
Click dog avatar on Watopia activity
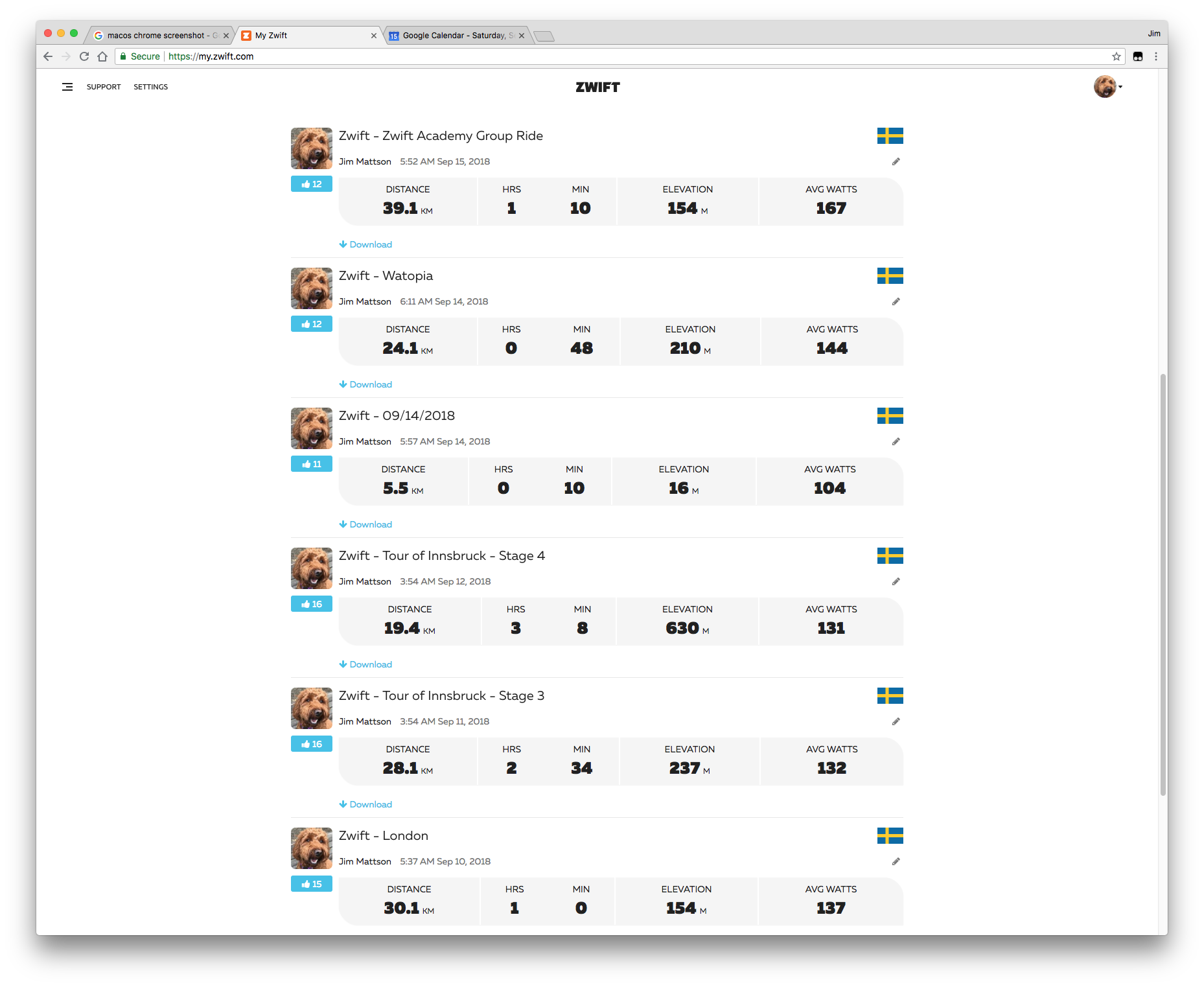[x=312, y=288]
